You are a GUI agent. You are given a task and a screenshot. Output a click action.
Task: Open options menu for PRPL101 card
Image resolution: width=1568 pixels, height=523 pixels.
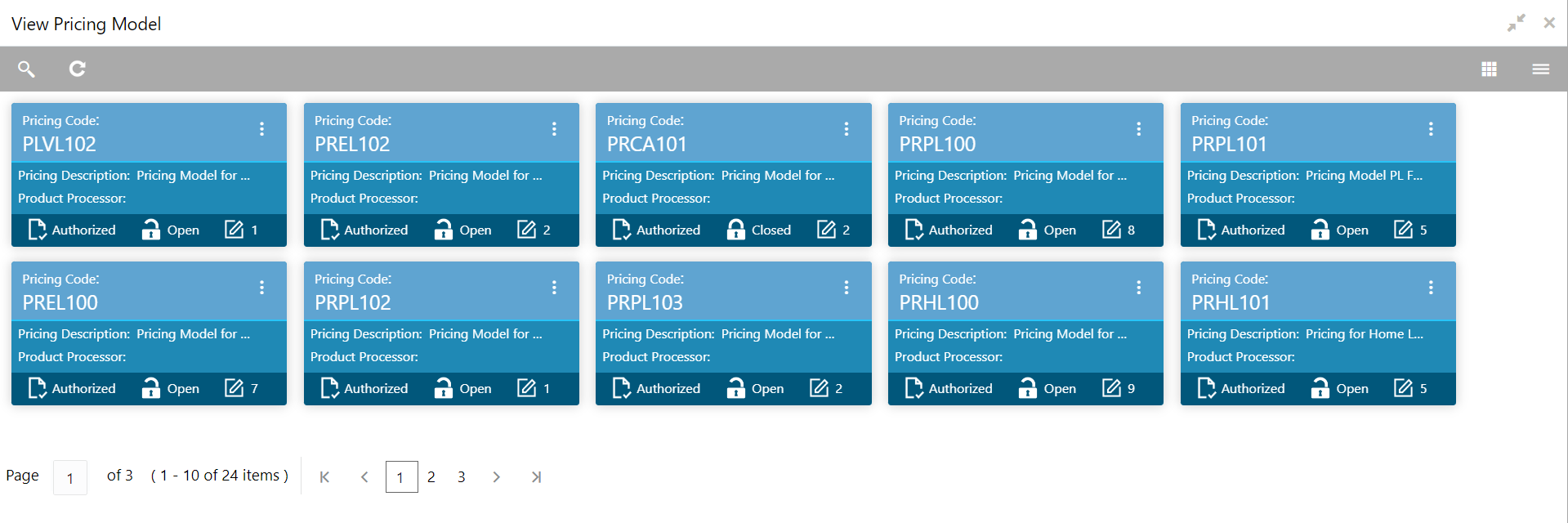point(1431,129)
